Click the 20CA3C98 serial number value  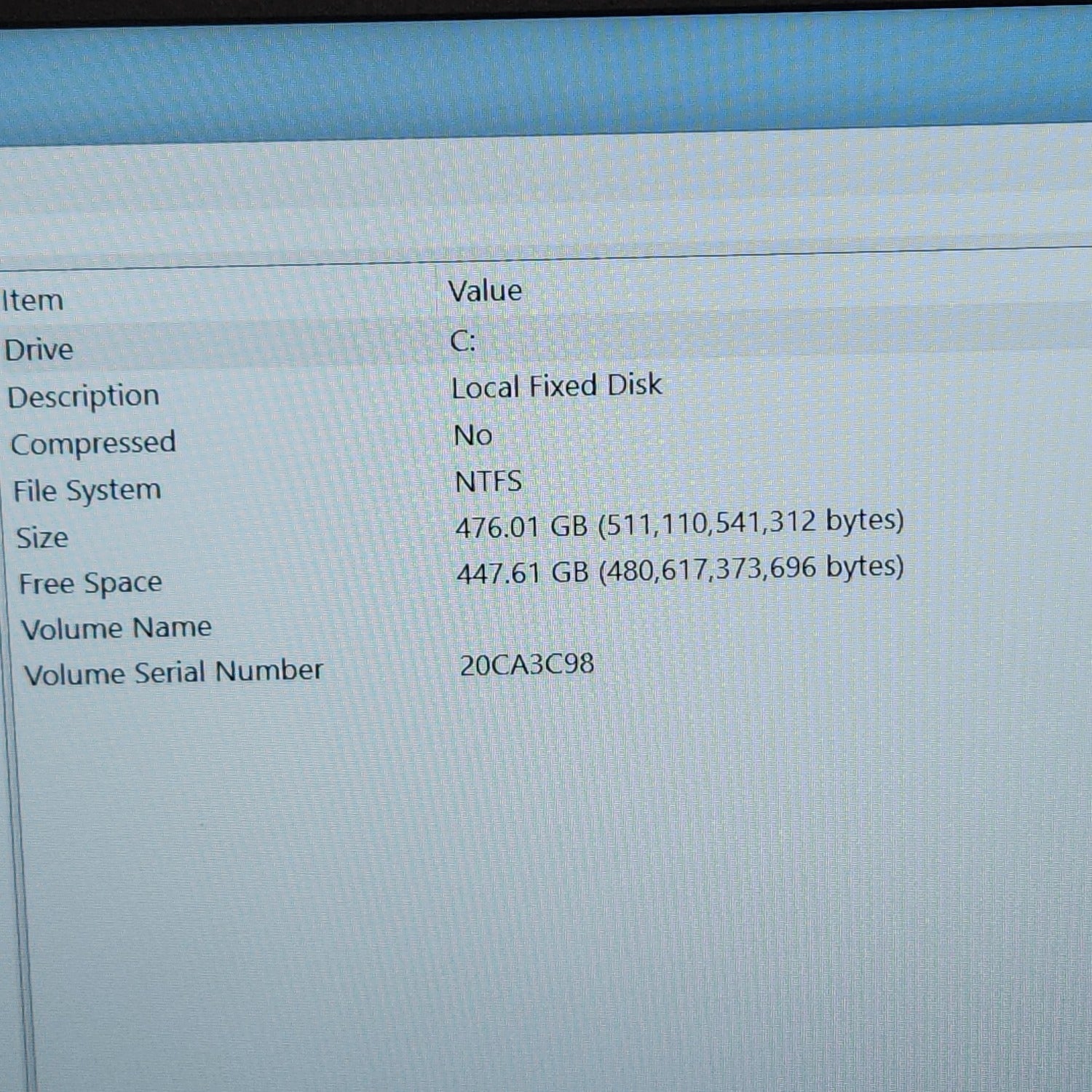point(527,665)
